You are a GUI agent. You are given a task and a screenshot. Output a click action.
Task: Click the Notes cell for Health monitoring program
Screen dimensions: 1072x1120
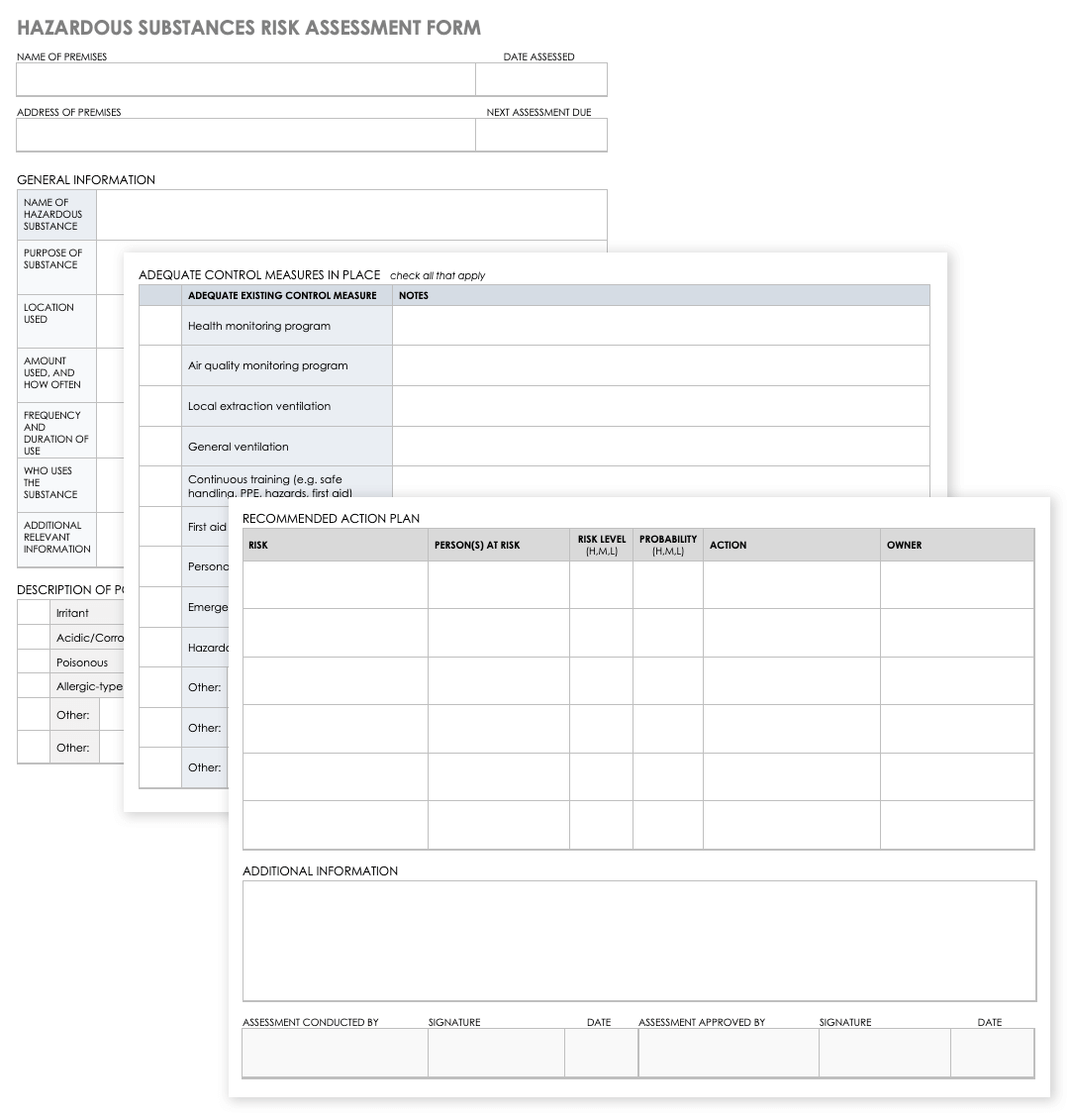point(660,326)
